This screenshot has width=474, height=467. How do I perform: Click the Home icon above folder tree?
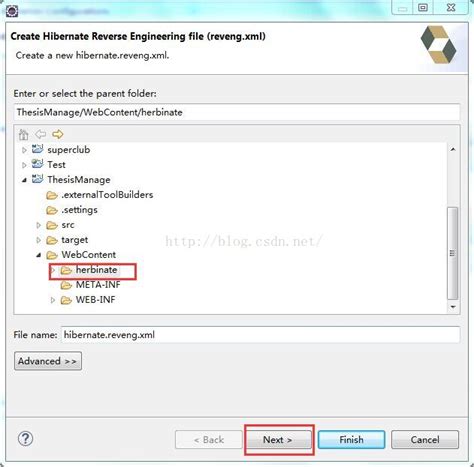pyautogui.click(x=23, y=135)
